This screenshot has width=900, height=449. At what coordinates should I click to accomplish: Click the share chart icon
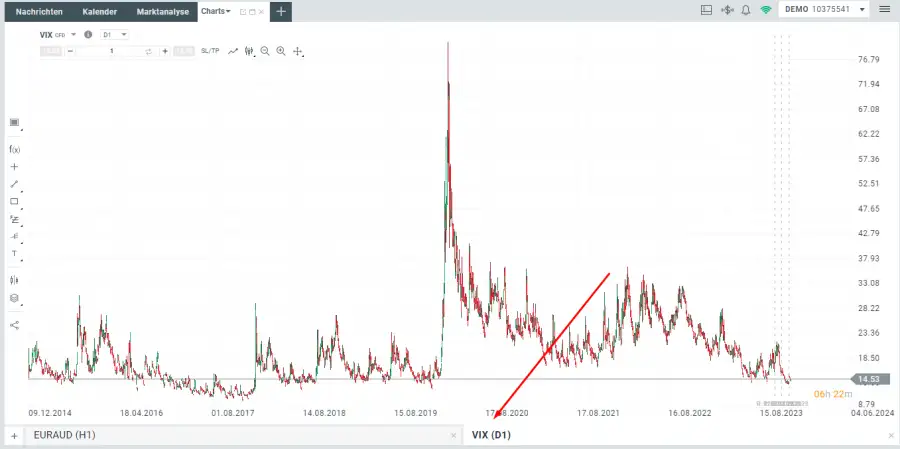(x=14, y=325)
